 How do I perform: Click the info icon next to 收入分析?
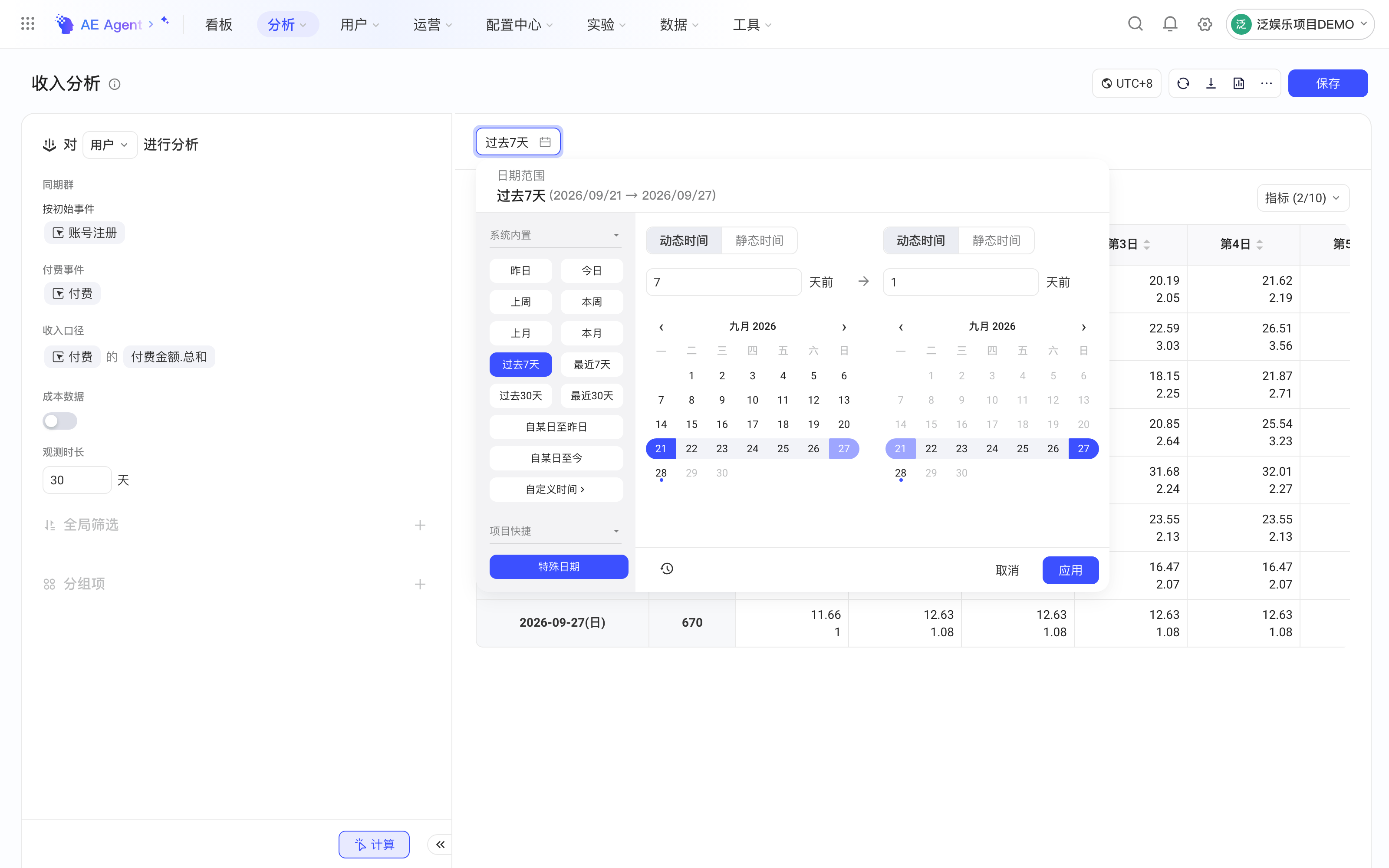(115, 84)
